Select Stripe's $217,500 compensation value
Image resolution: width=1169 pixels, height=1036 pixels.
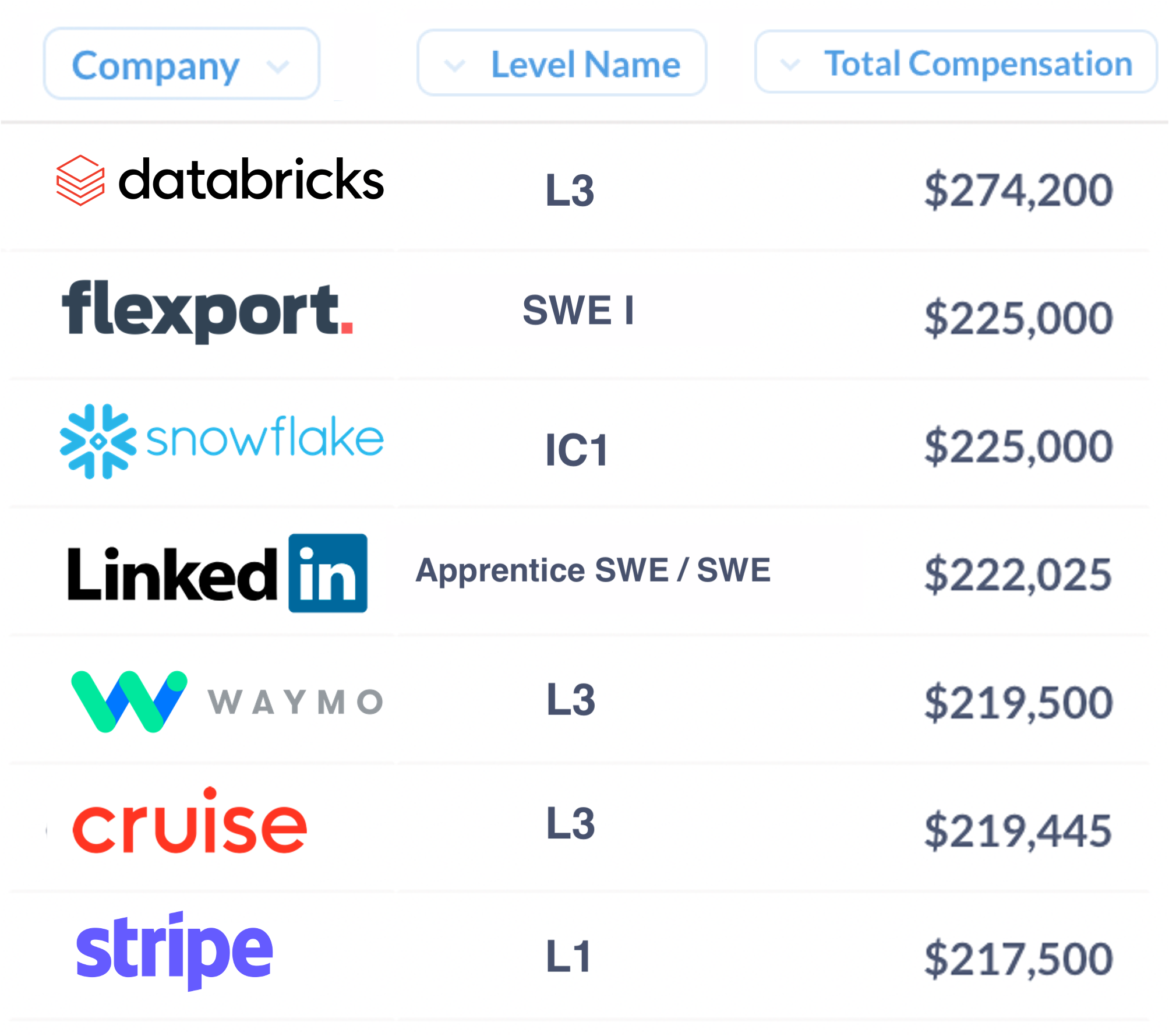coord(1019,959)
